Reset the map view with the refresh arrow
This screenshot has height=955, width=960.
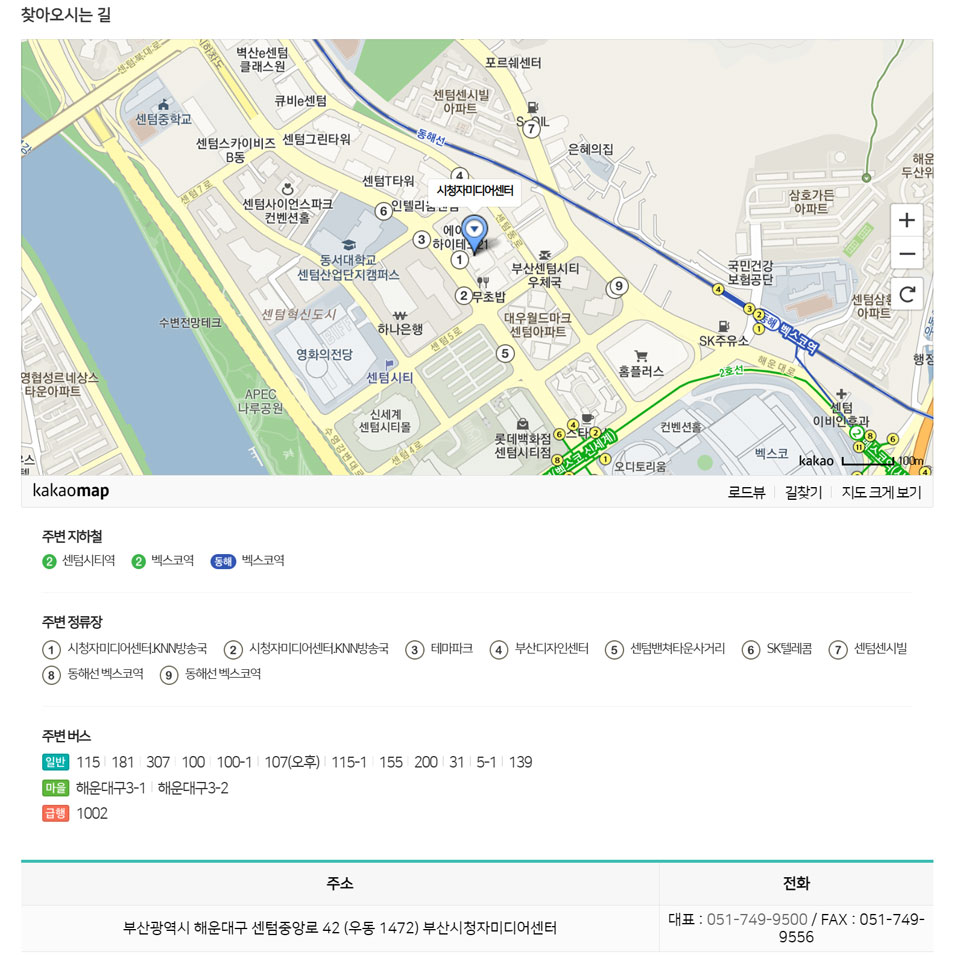pos(907,294)
